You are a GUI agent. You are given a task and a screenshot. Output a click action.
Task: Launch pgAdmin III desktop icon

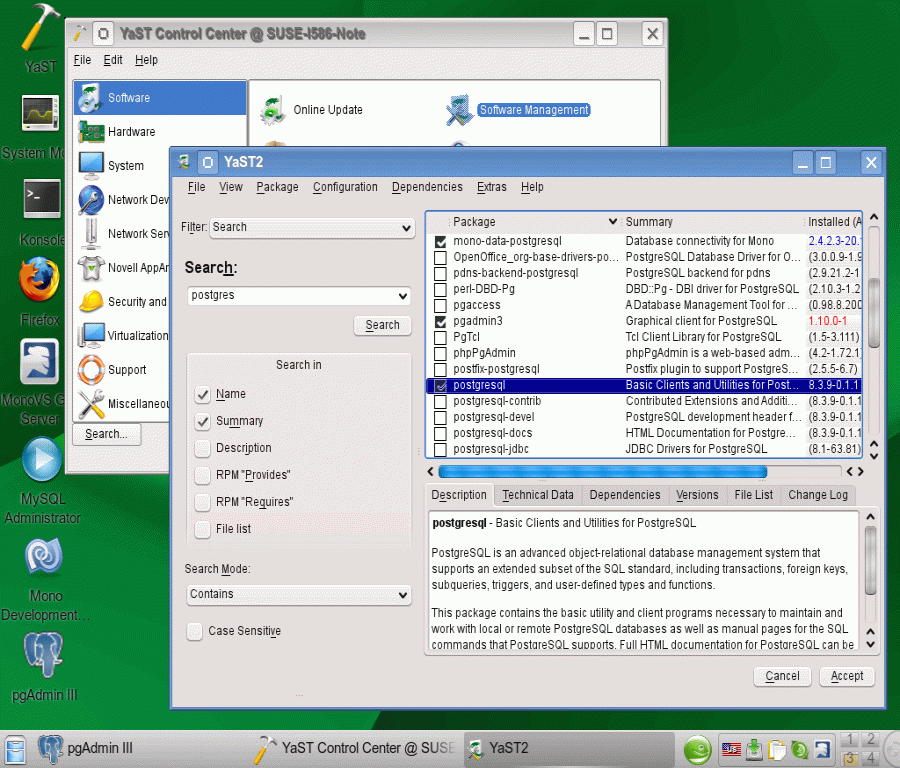43,654
